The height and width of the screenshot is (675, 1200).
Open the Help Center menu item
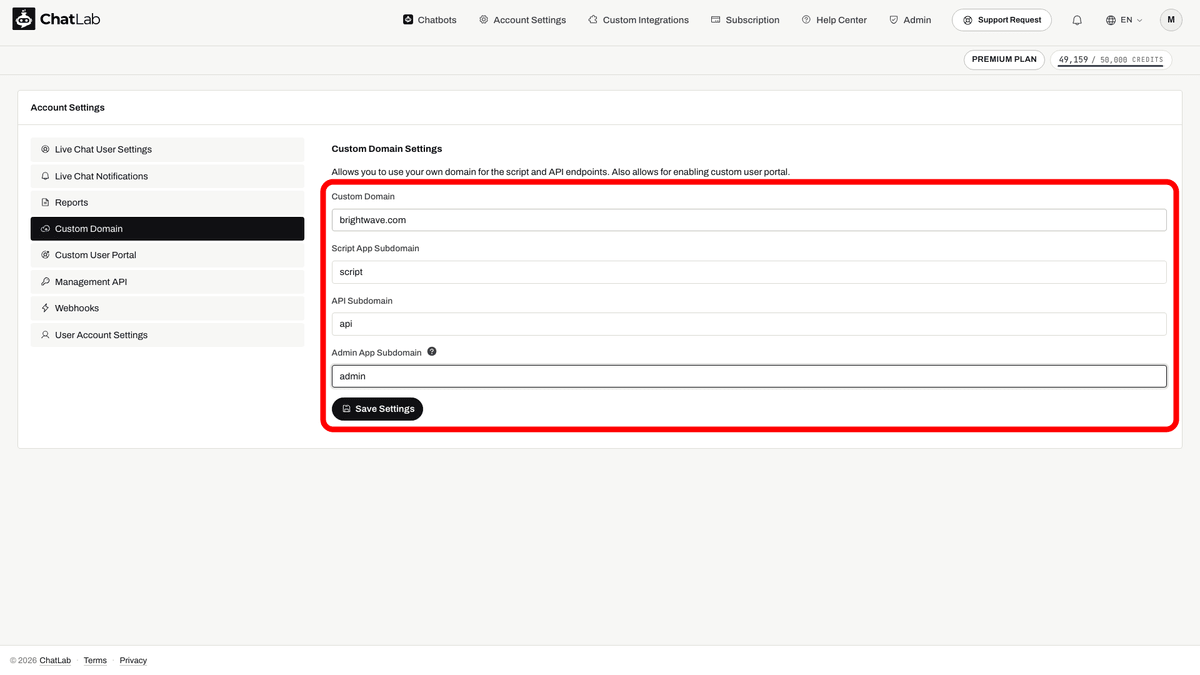point(834,20)
